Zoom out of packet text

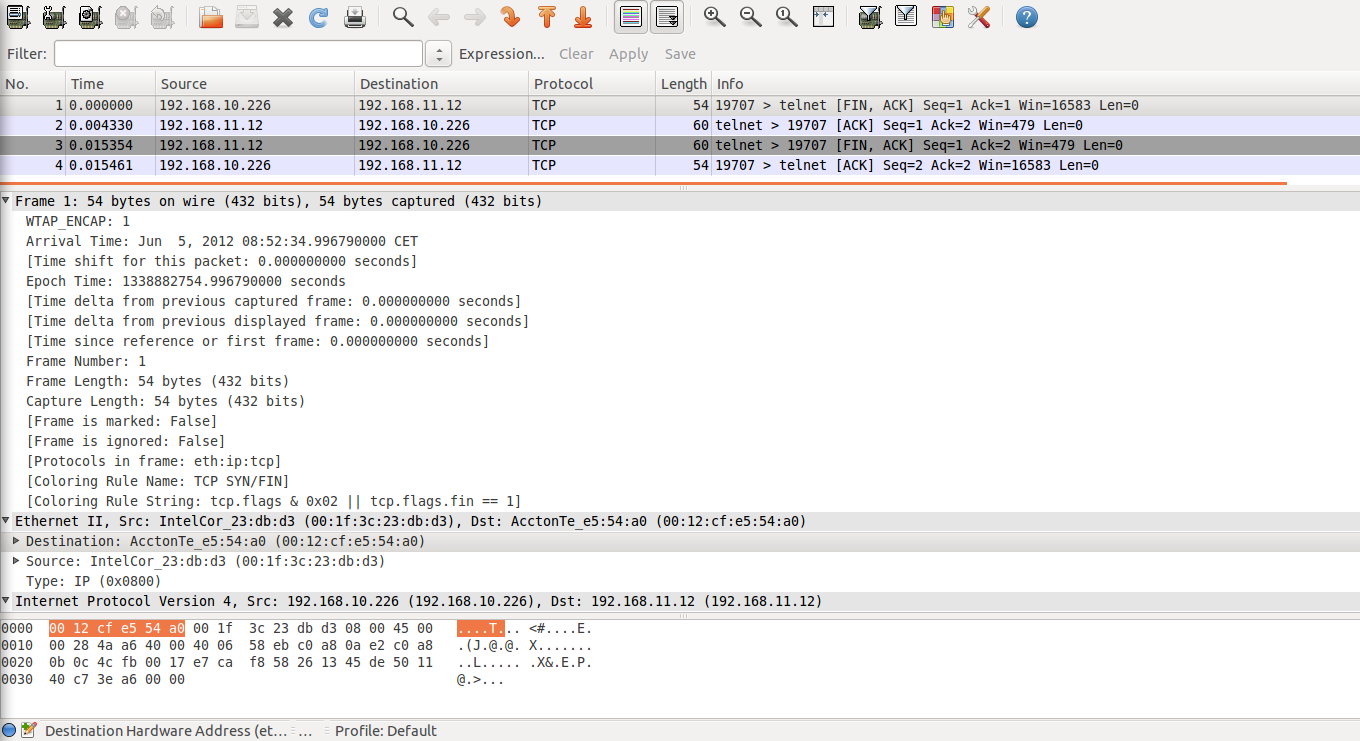pos(750,17)
